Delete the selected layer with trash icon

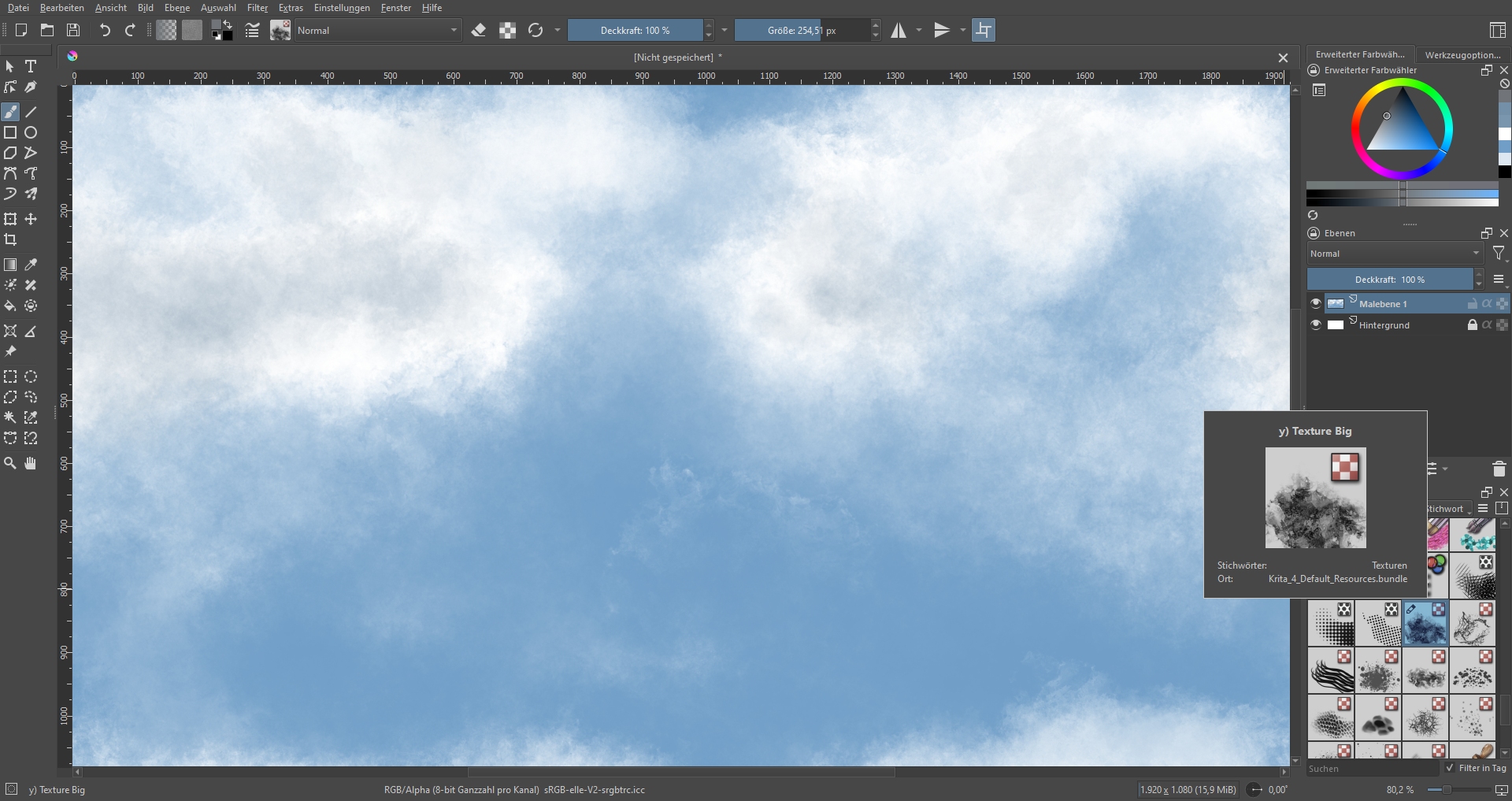(1499, 469)
